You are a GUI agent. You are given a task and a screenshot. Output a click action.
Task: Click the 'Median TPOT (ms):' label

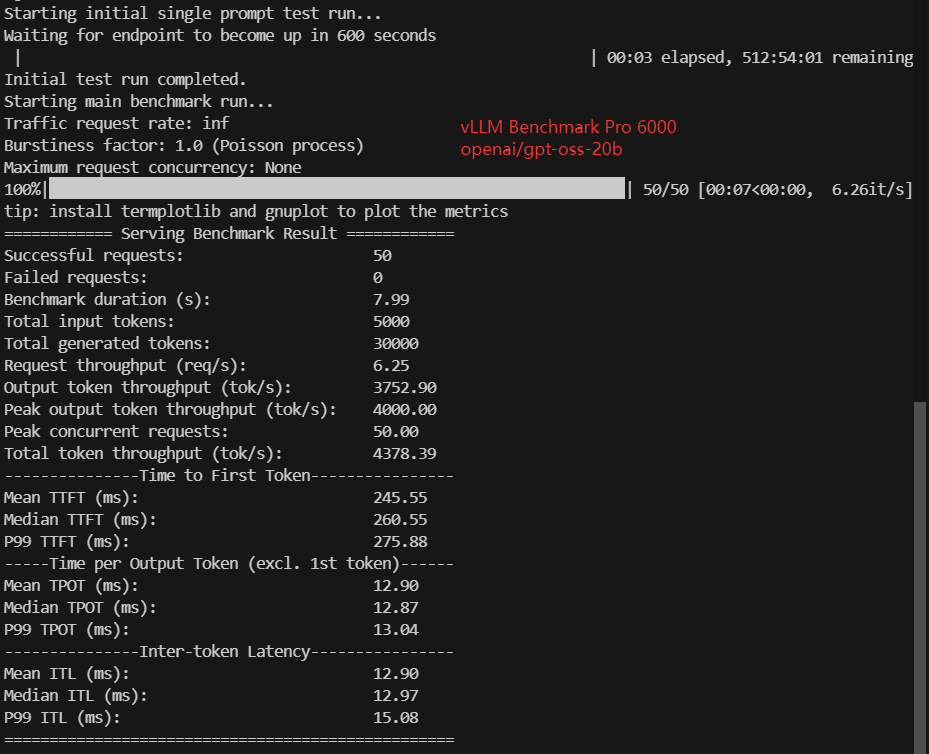click(x=80, y=607)
